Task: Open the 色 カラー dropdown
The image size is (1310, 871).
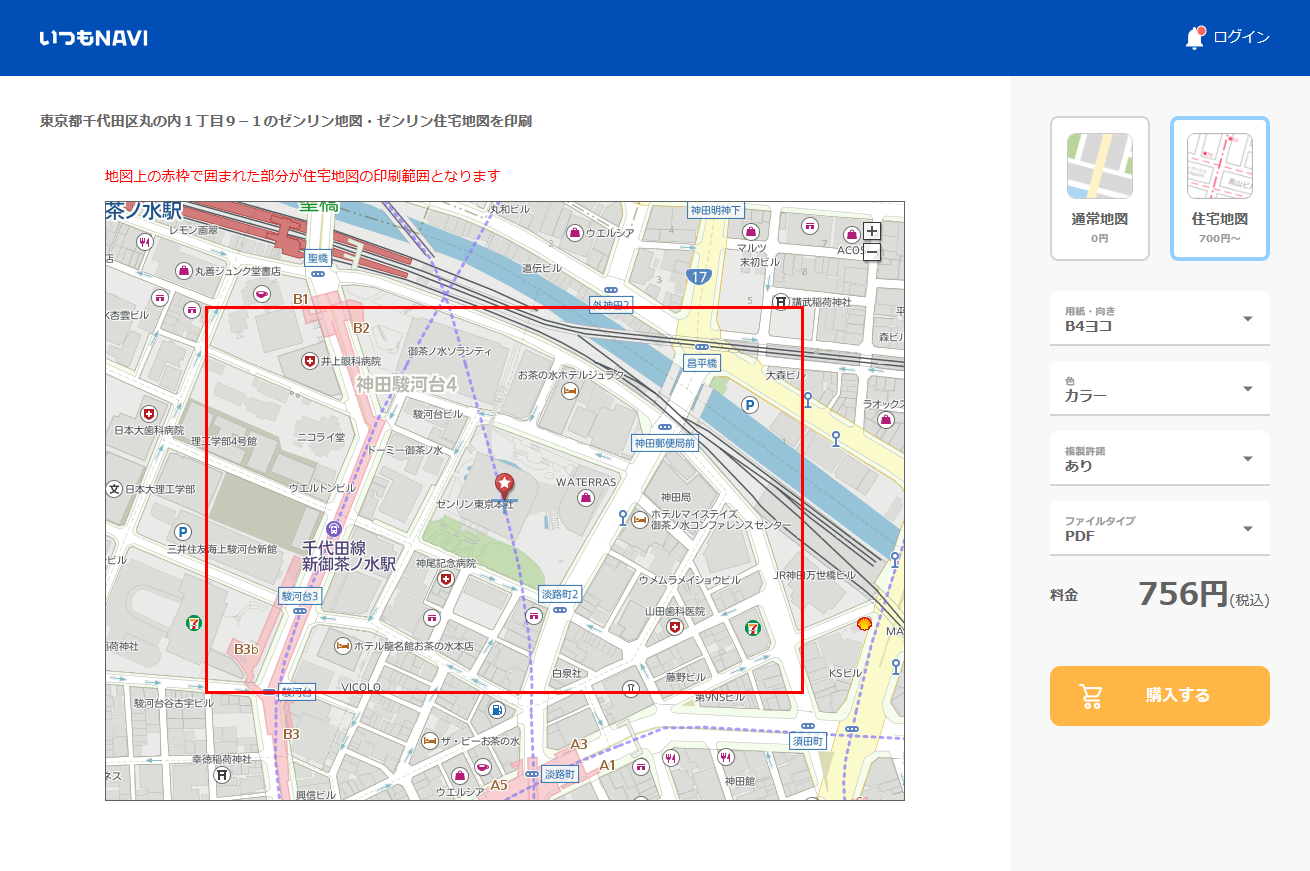Action: 1160,389
